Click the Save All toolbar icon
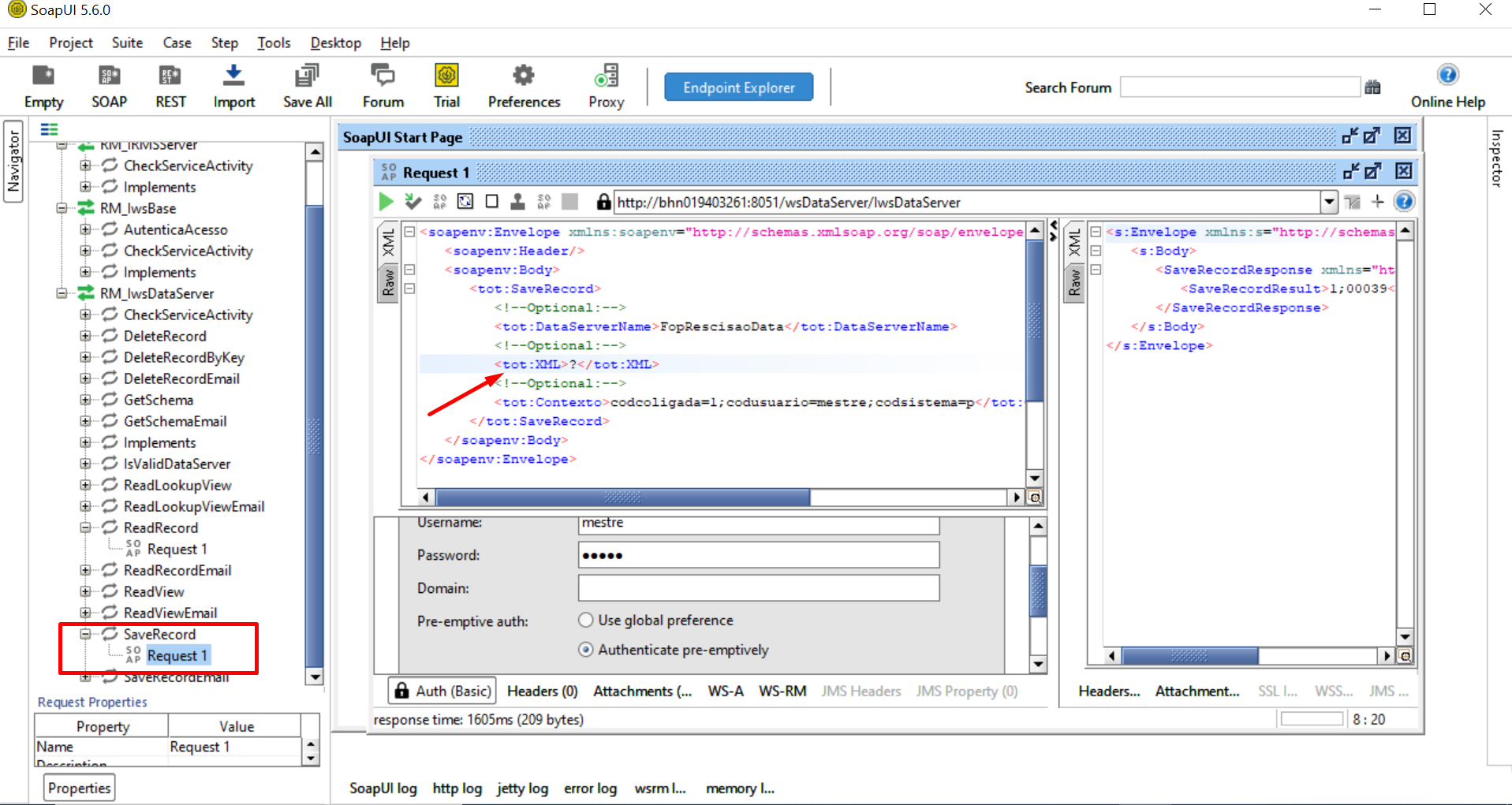This screenshot has width=1512, height=805. click(x=307, y=86)
